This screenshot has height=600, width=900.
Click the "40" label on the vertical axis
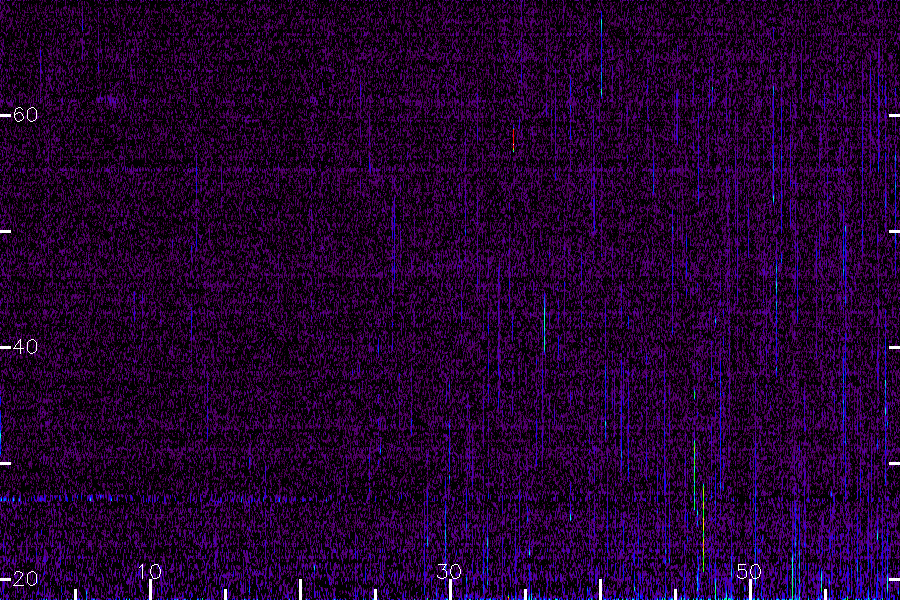pos(25,347)
